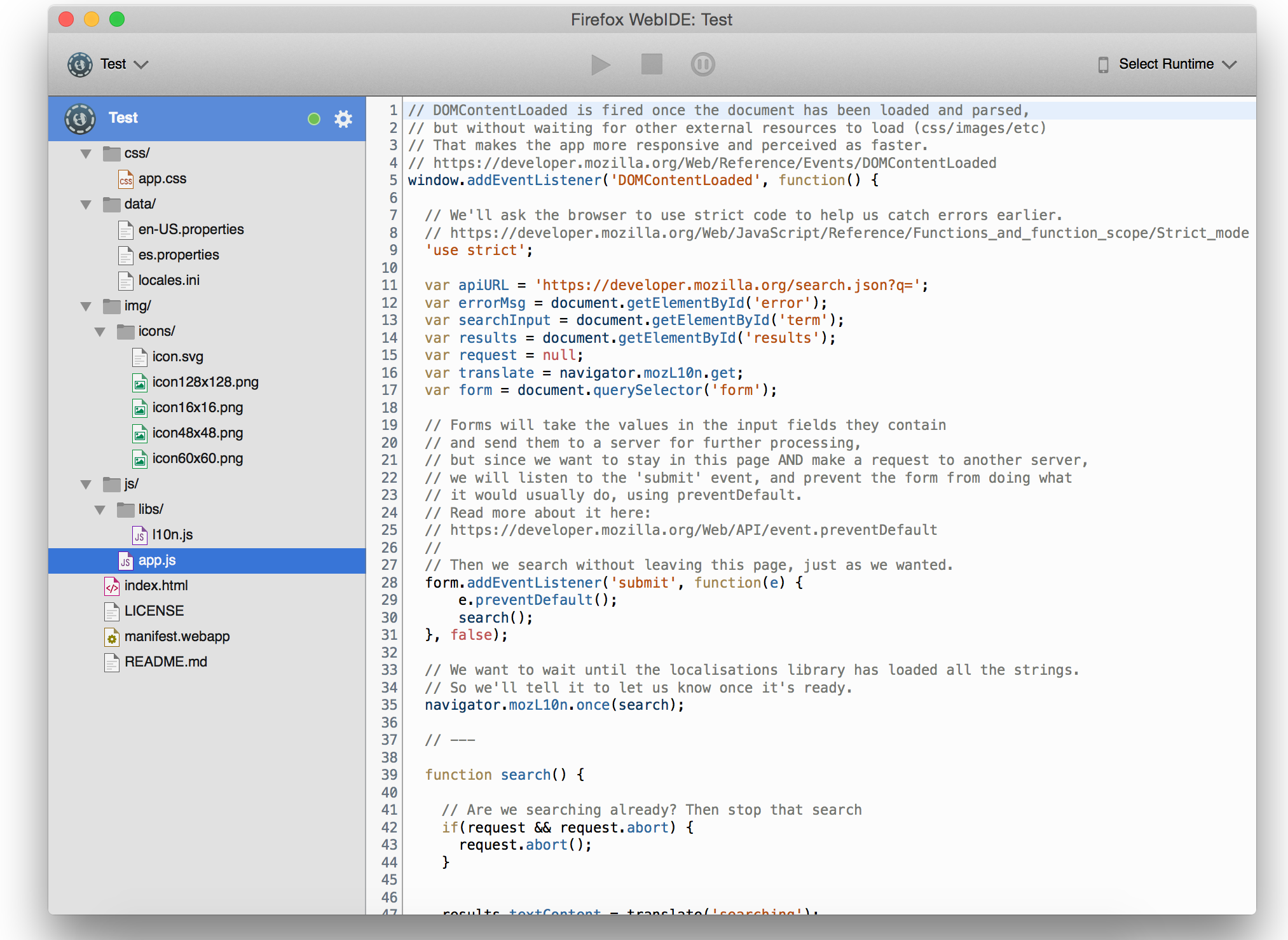The image size is (1288, 940).
Task: Click the app.css file icon
Action: (x=126, y=179)
